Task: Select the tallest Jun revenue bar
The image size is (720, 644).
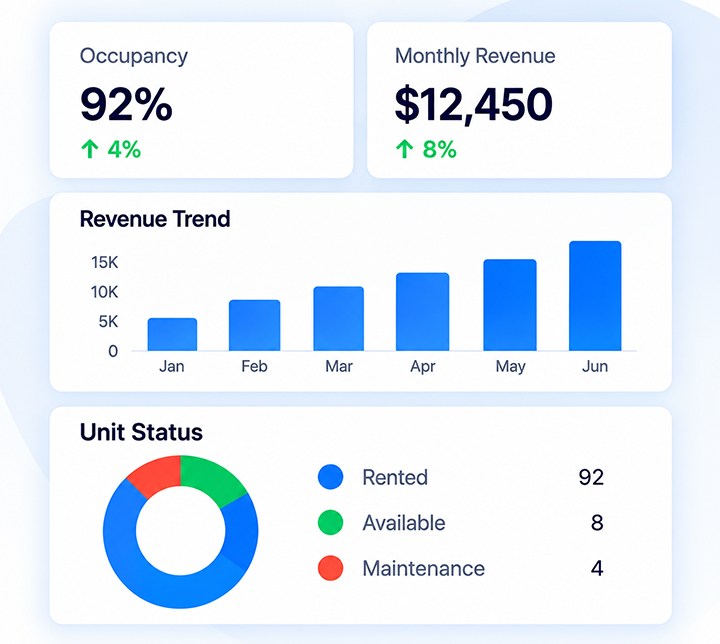Action: click(x=595, y=296)
